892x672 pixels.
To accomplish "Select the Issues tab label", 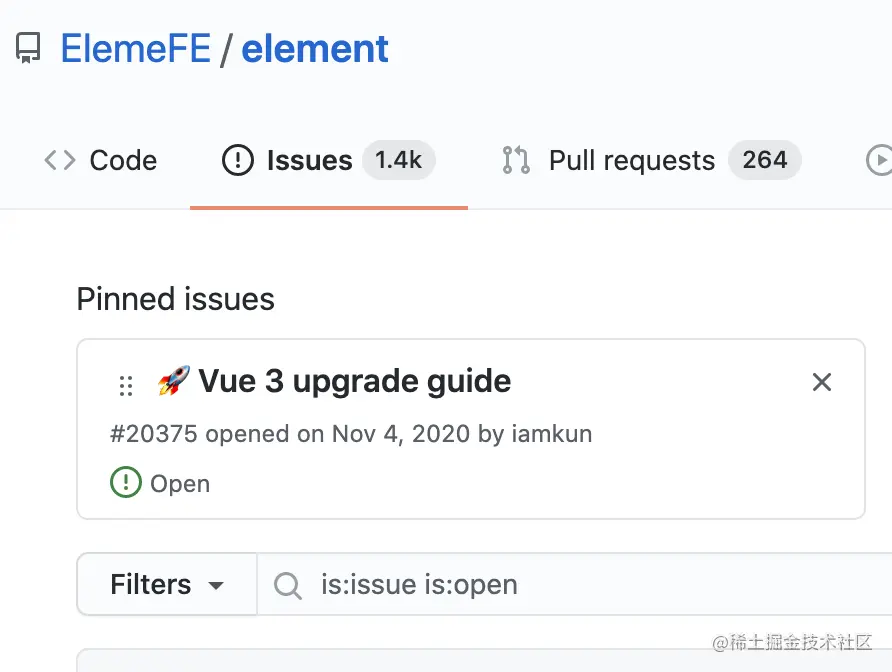I will pyautogui.click(x=309, y=160).
